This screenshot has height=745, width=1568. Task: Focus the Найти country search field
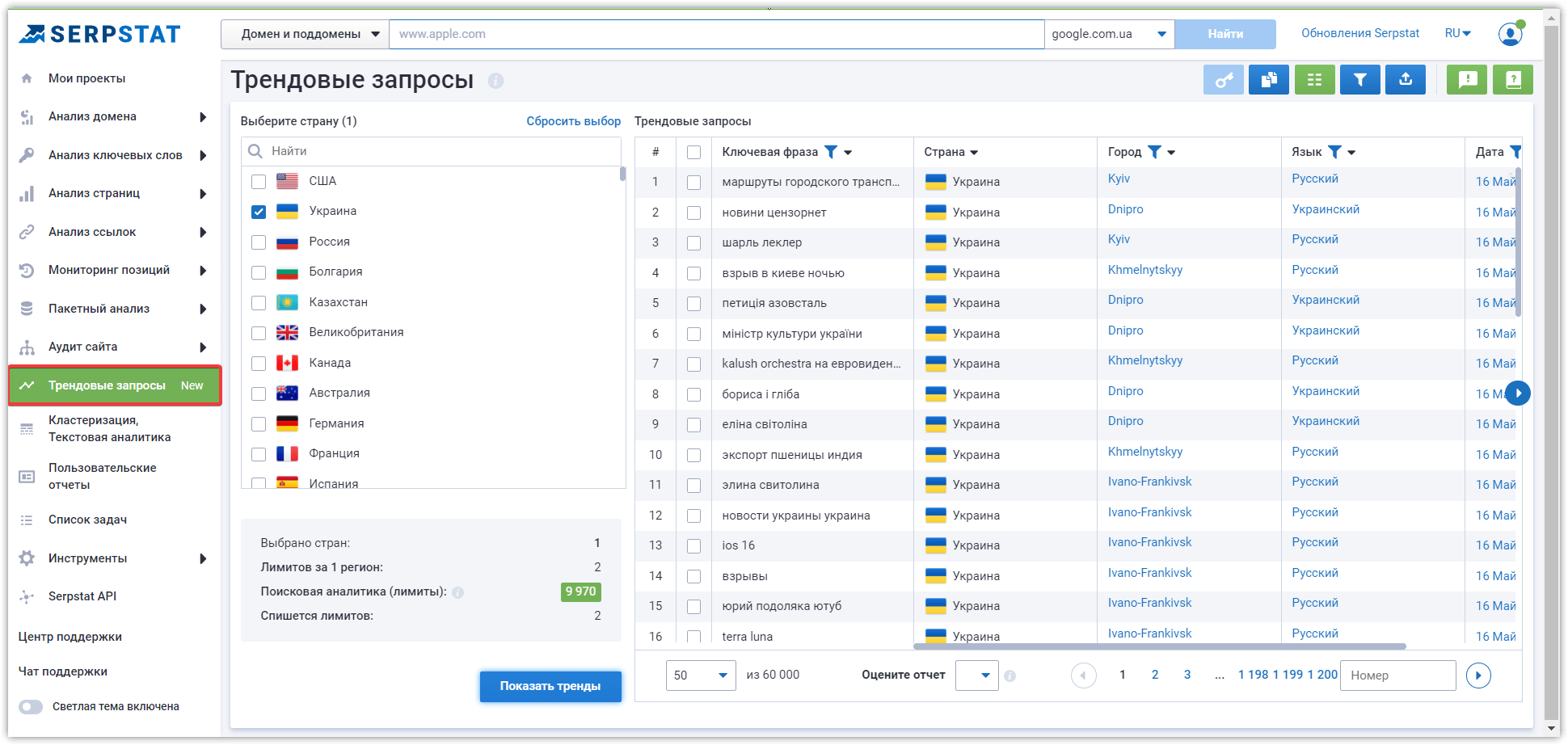[x=432, y=151]
